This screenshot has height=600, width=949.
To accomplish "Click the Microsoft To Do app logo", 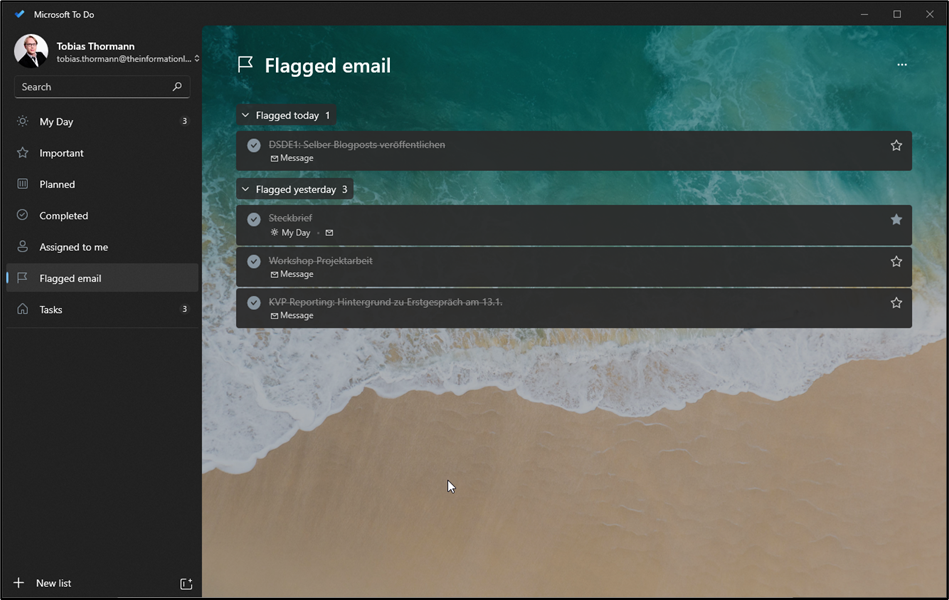I will click(20, 14).
